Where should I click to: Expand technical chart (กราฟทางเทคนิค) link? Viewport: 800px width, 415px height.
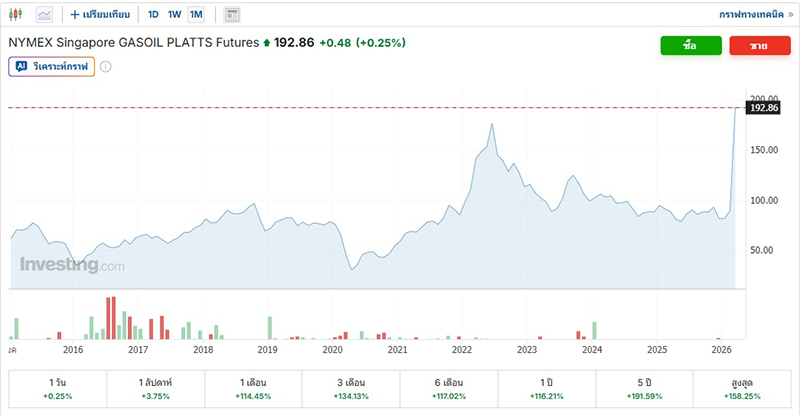(755, 15)
